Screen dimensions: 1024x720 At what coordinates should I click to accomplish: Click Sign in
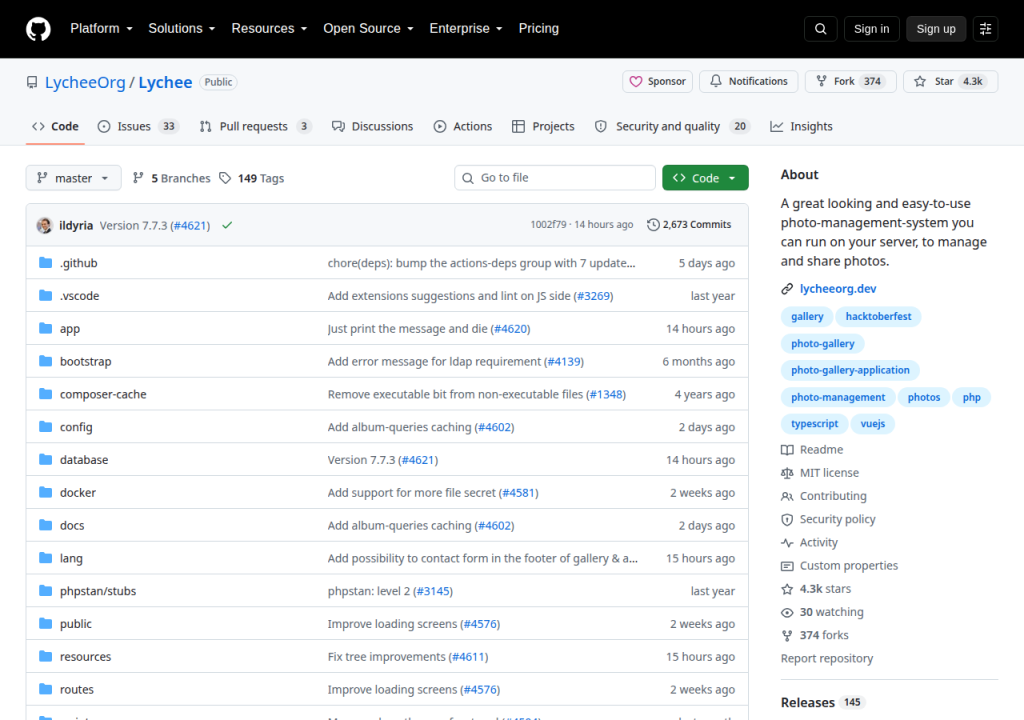(871, 29)
